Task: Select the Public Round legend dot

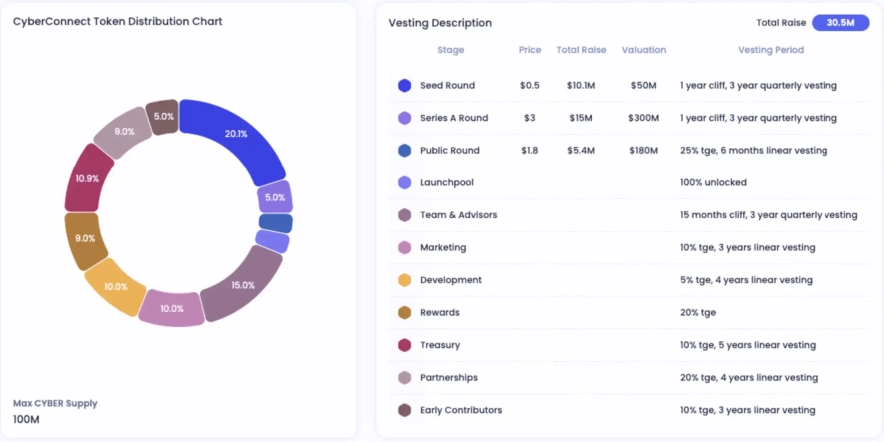Action: 404,151
